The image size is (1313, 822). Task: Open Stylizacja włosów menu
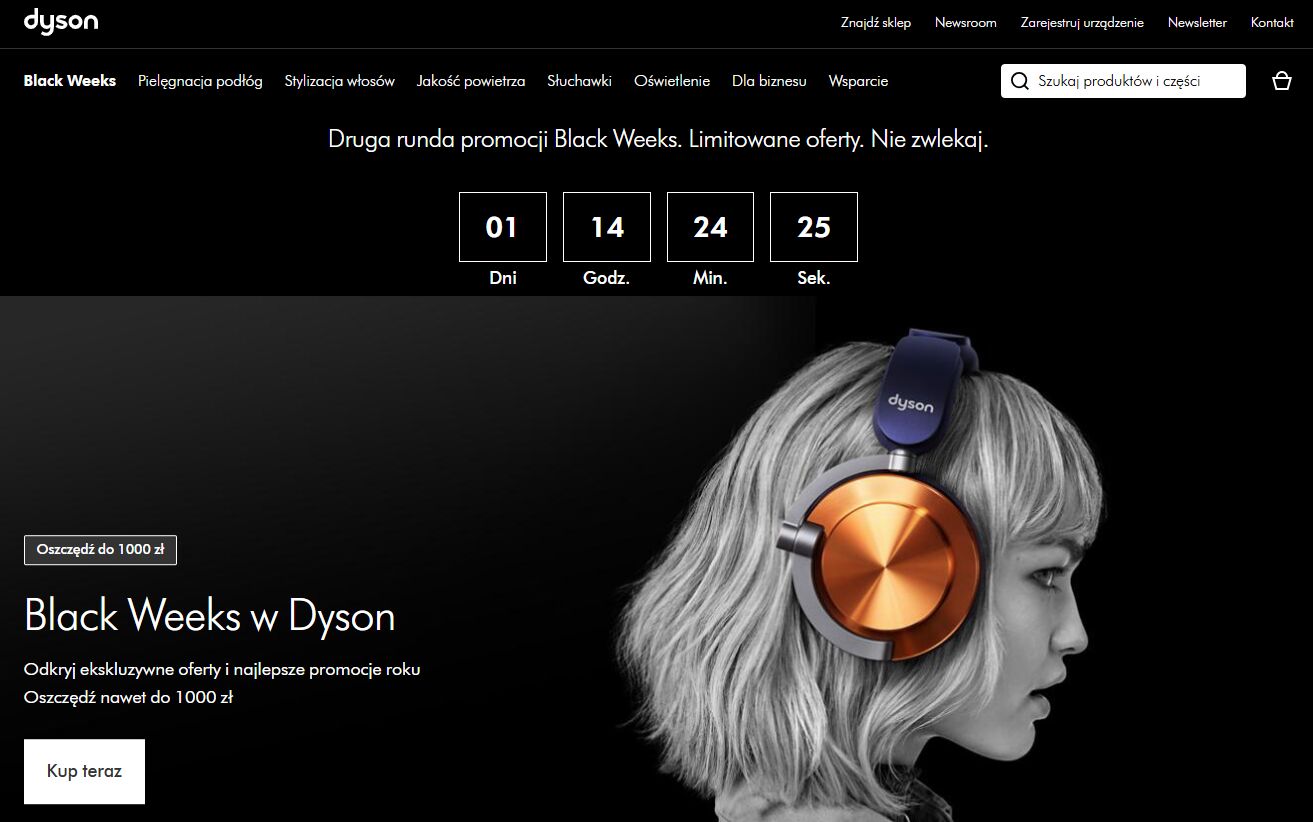pos(340,81)
